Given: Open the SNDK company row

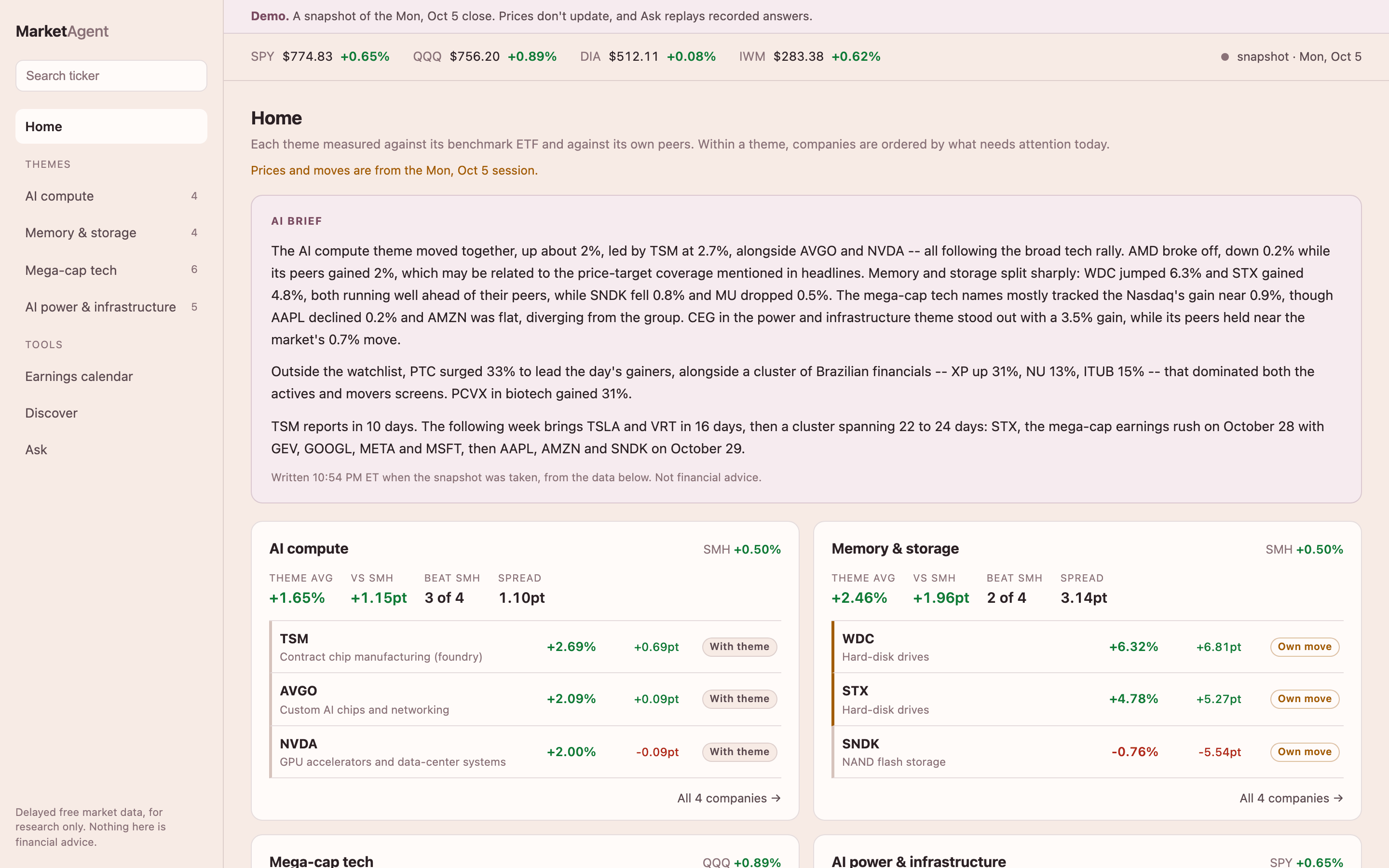Looking at the screenshot, I should 1088,752.
